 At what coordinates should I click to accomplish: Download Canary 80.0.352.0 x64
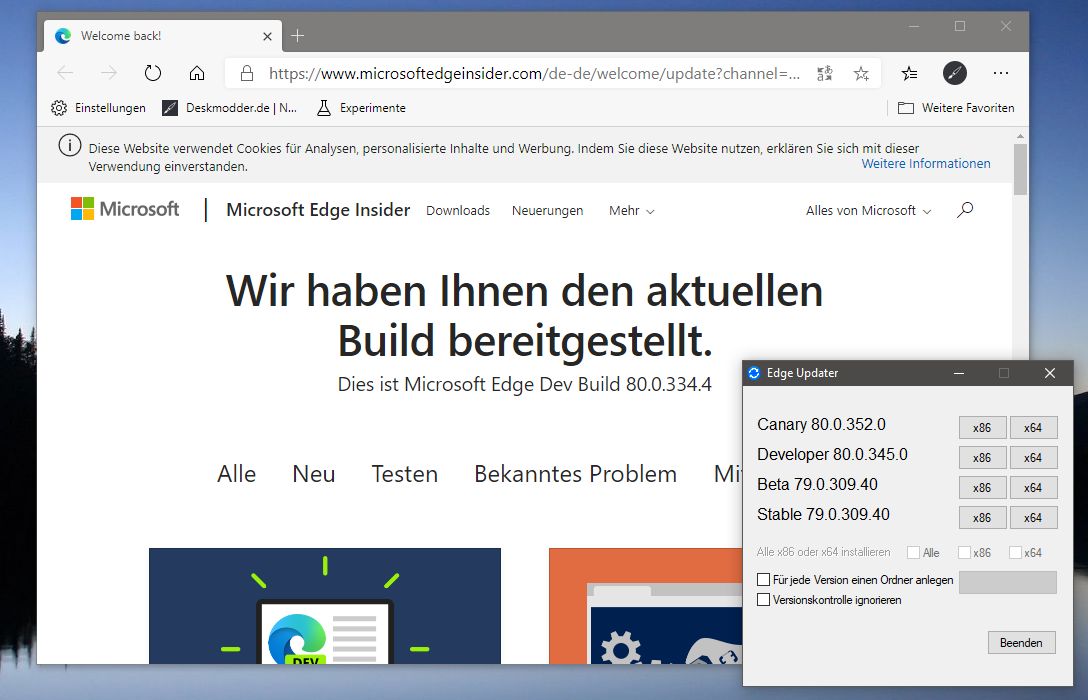tap(1033, 427)
